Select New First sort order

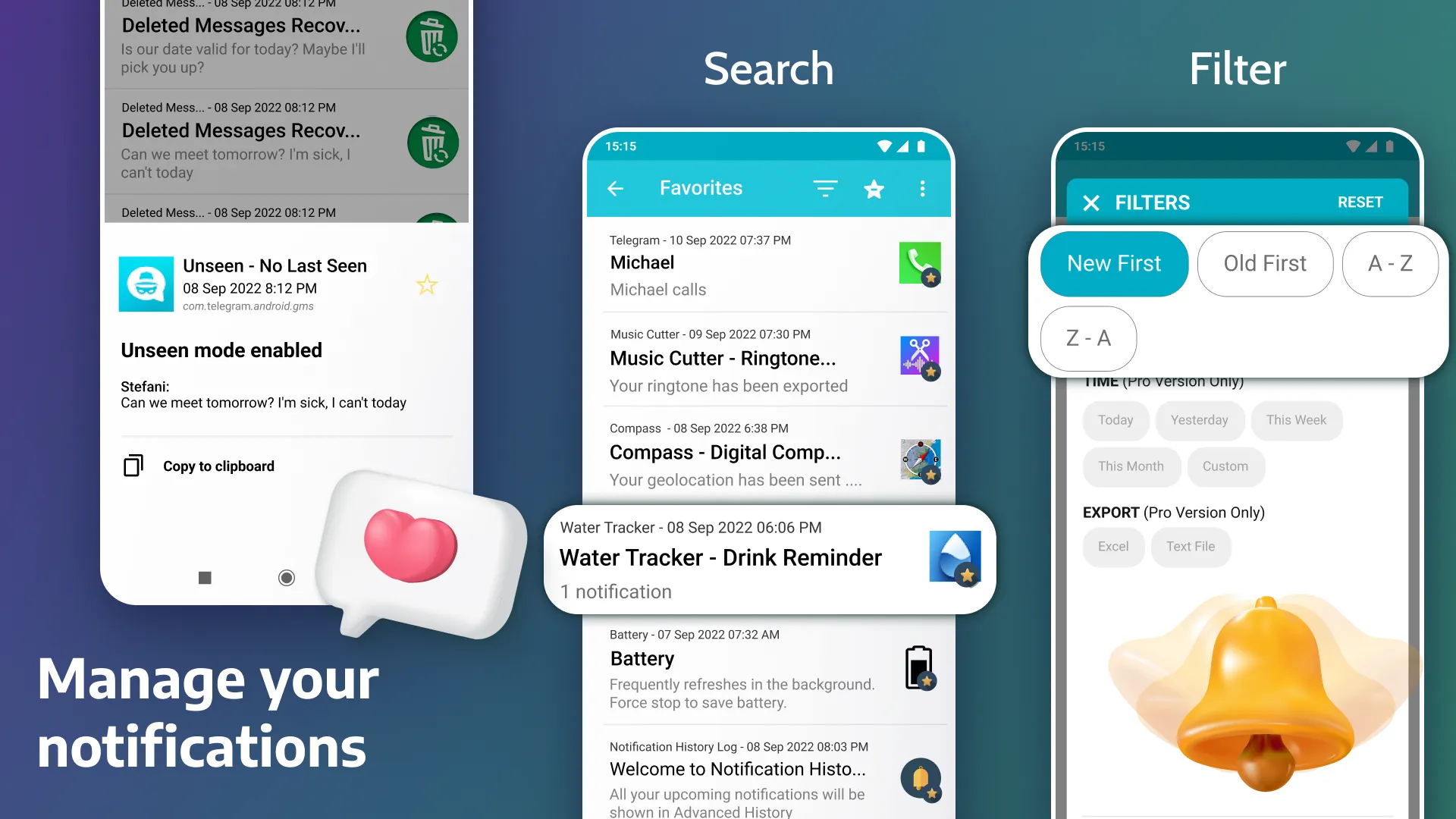[x=1113, y=263]
